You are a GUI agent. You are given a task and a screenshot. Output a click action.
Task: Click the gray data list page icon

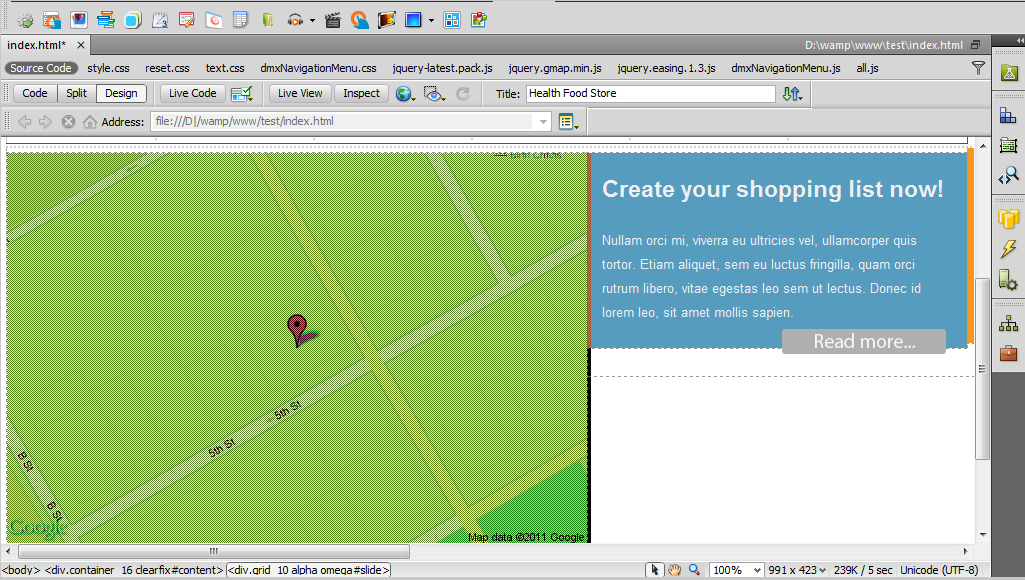241,20
